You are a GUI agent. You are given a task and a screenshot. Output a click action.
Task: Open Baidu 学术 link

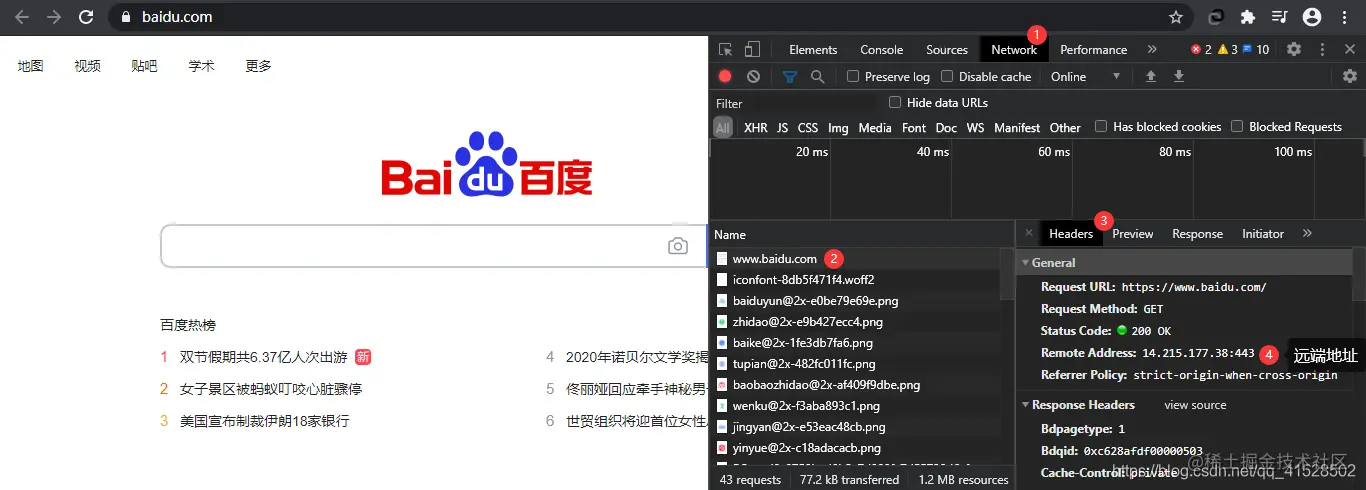click(201, 65)
